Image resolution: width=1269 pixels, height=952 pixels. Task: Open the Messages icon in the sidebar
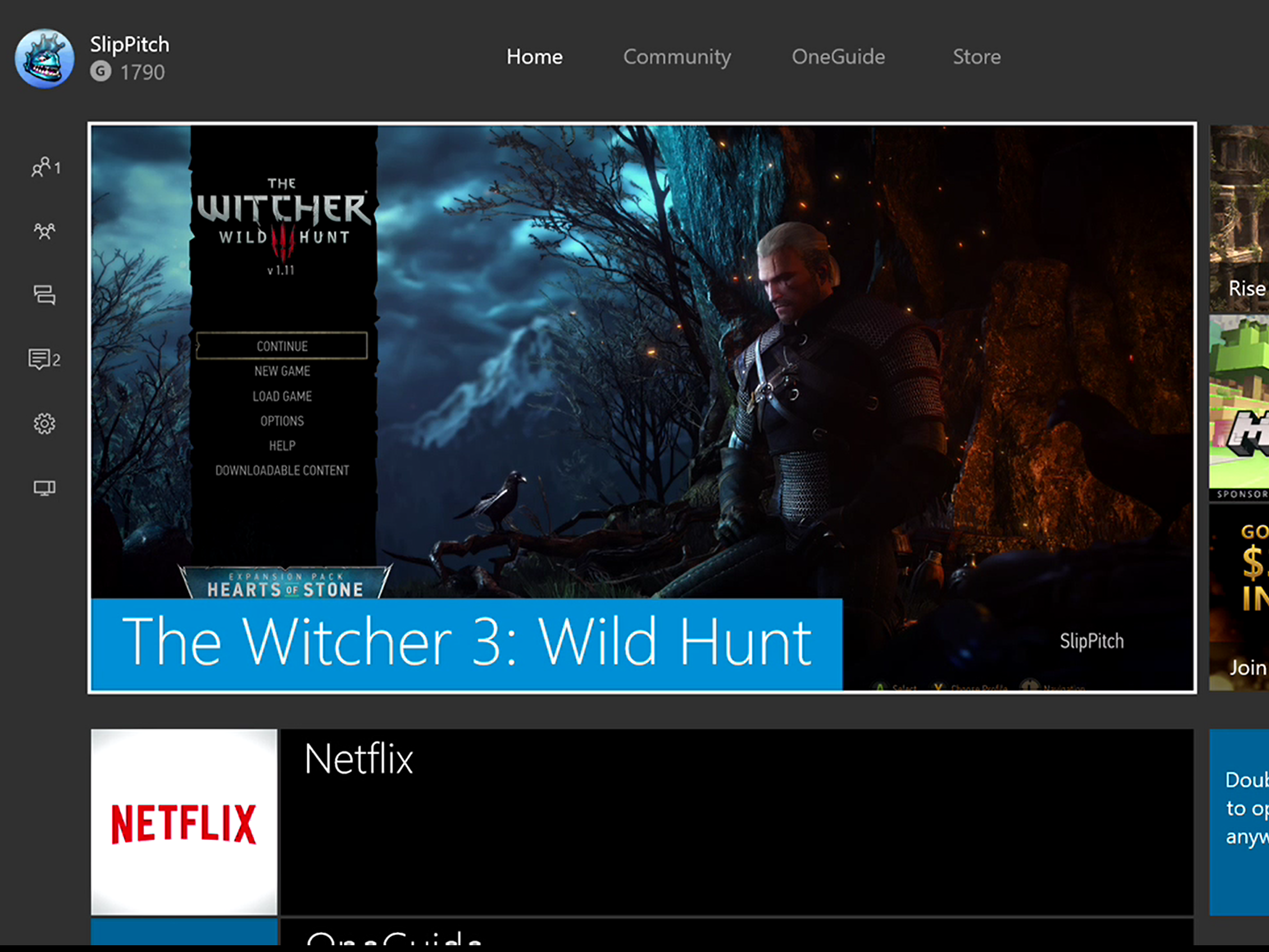coord(44,295)
